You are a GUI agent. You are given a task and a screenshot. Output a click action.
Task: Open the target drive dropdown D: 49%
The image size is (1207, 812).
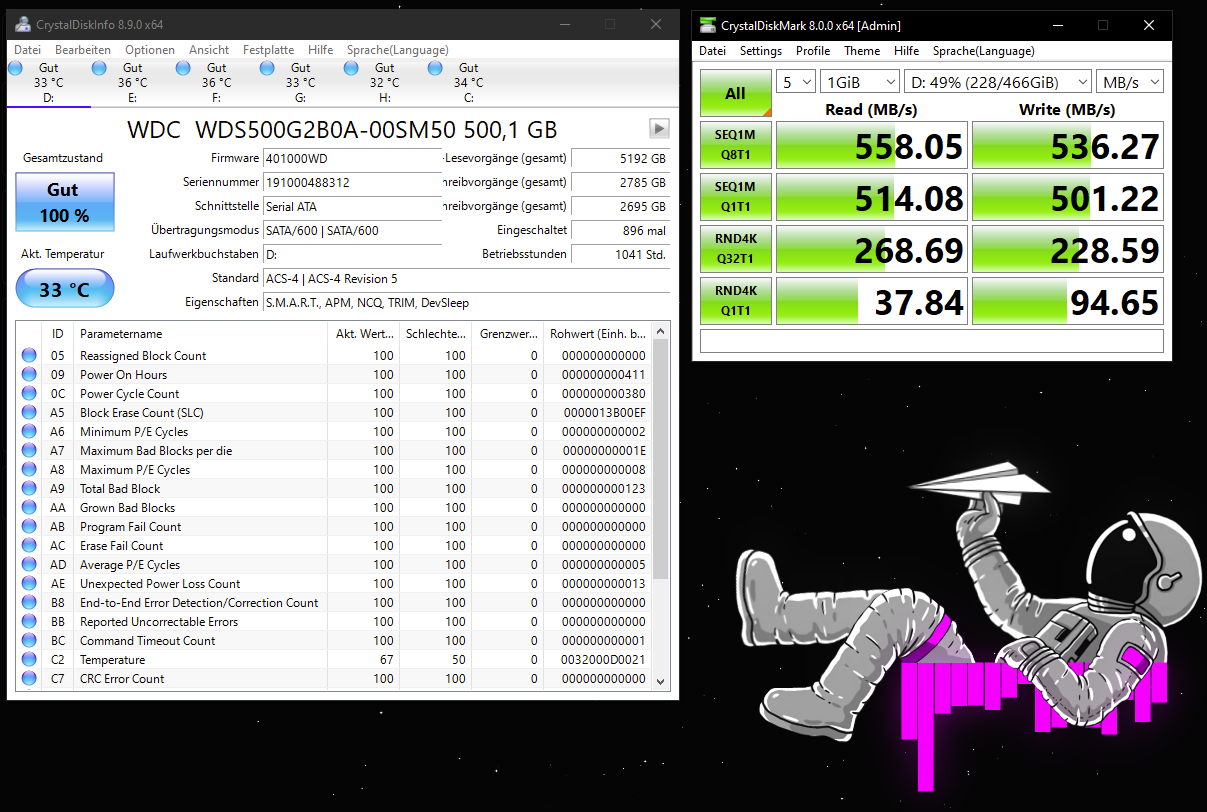(997, 82)
